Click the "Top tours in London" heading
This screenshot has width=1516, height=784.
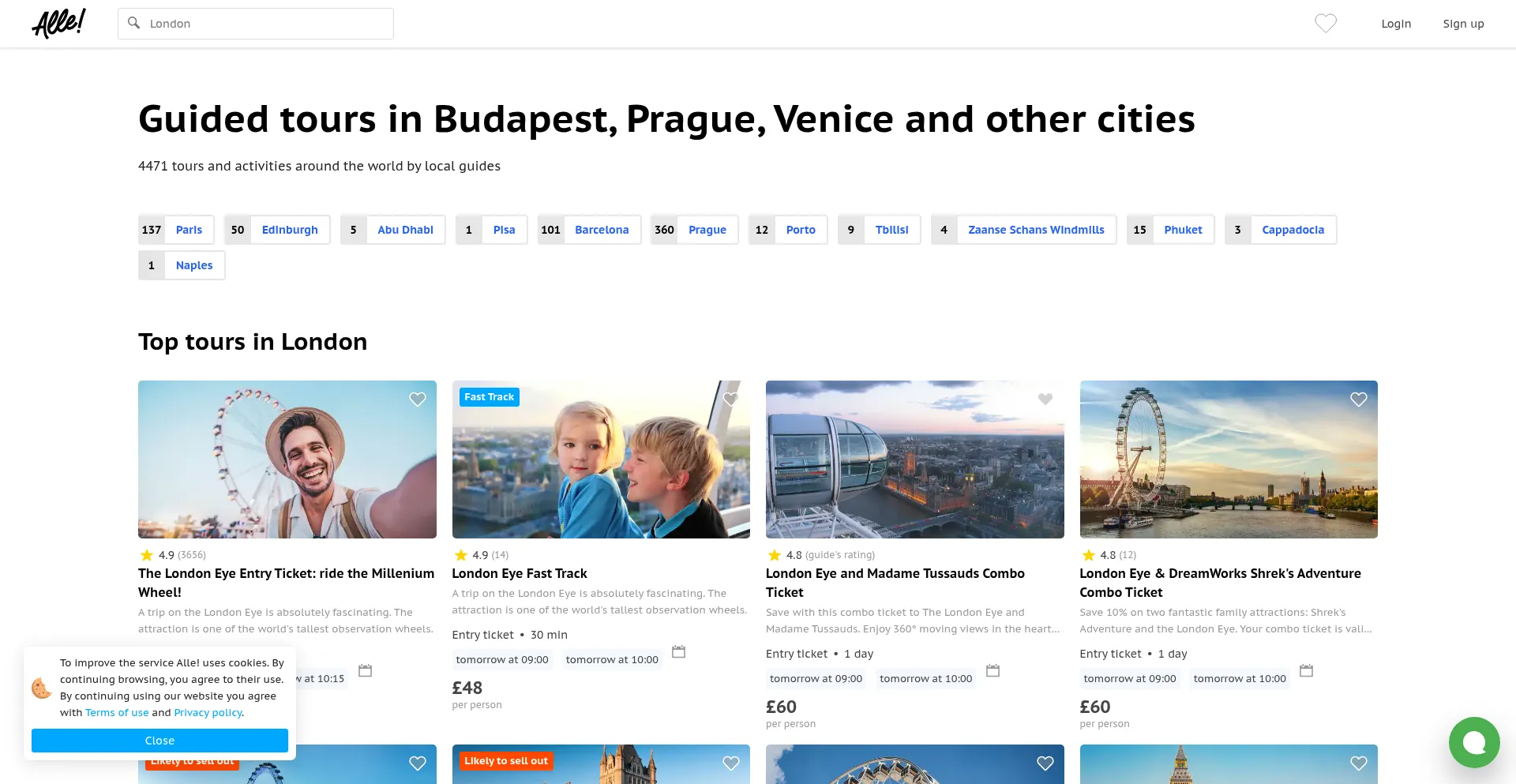[x=253, y=342]
